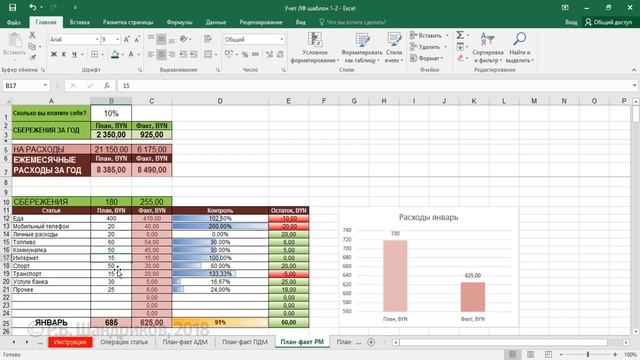Click the Форматировать как таблицу icon

pyautogui.click(x=362, y=40)
